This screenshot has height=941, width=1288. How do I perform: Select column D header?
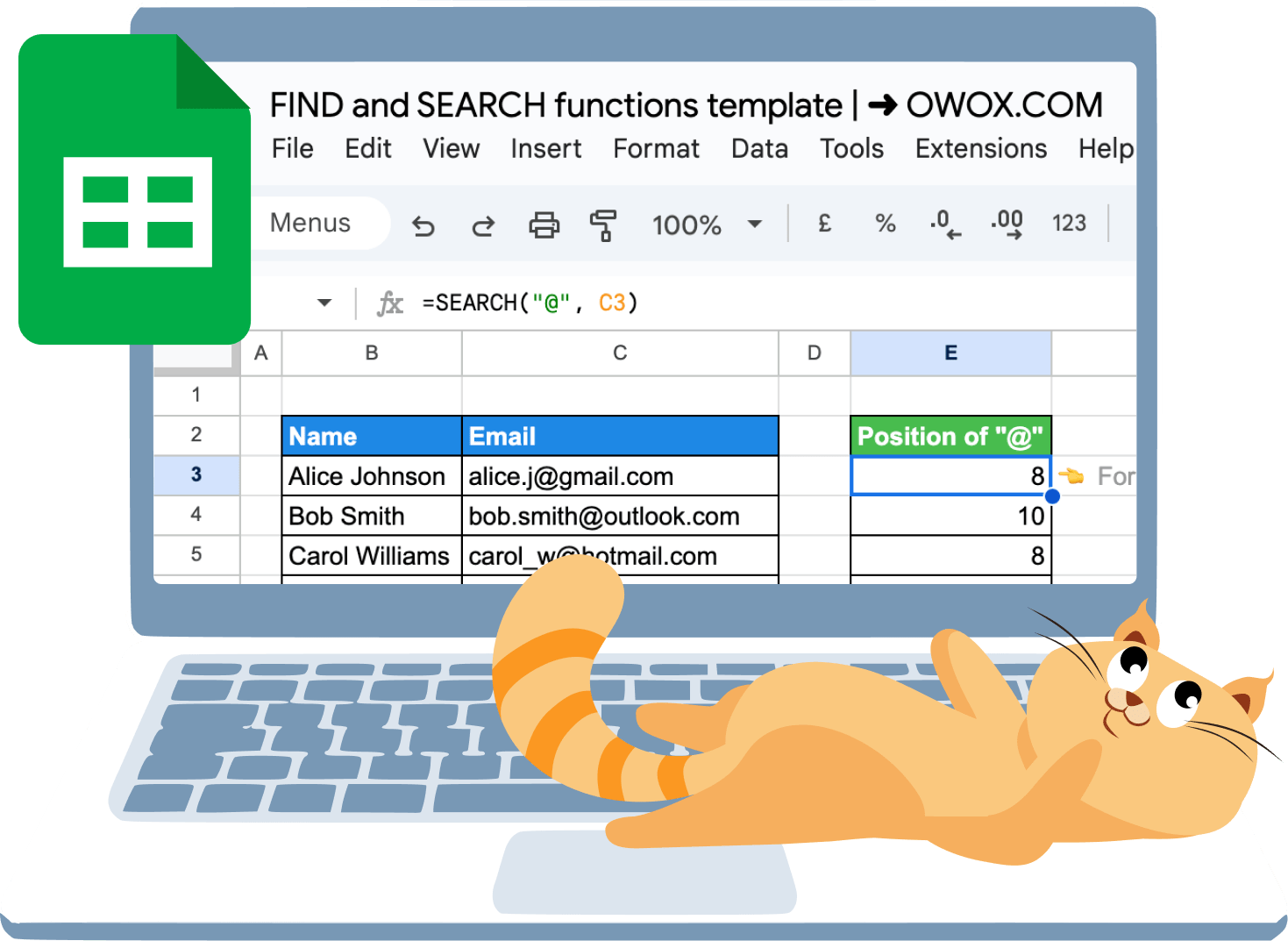815,353
